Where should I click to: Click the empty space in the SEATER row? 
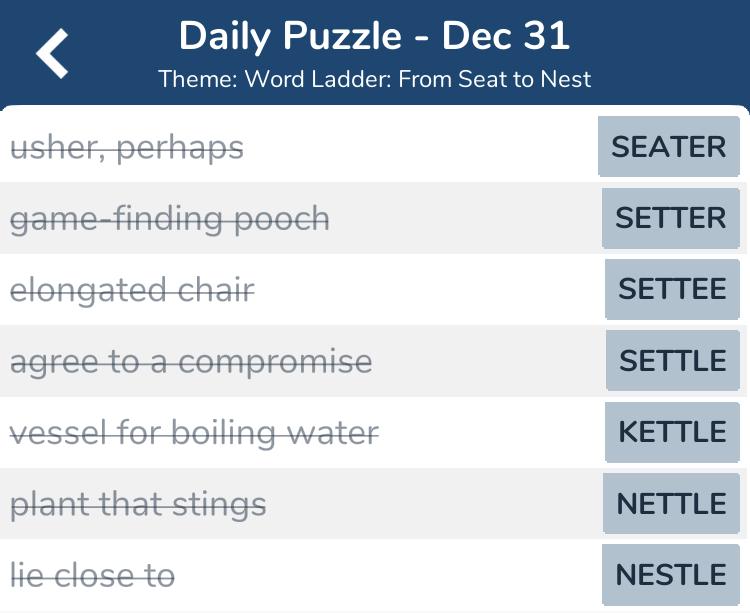(420, 148)
